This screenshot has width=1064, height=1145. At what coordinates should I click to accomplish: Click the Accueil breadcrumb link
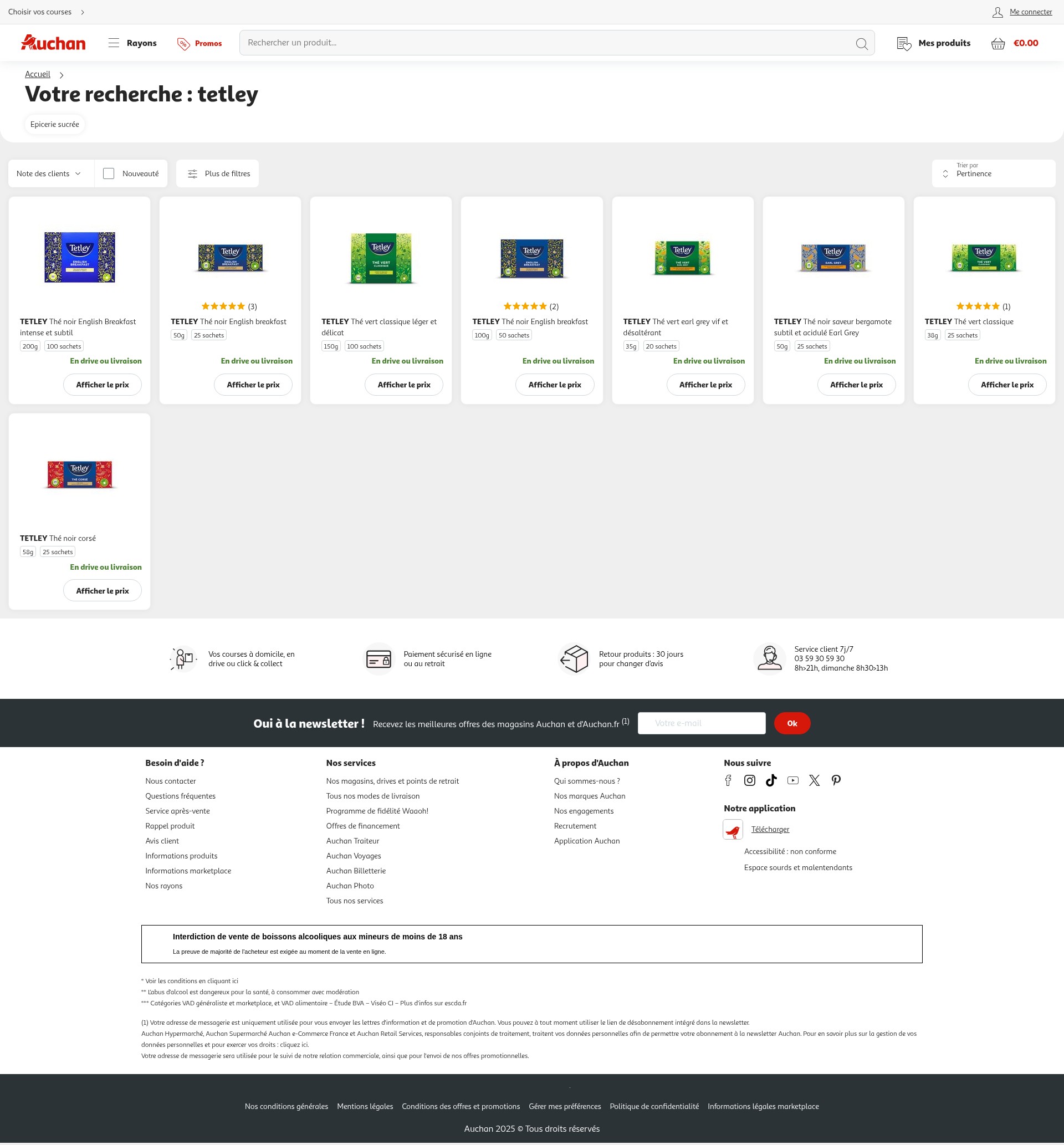pyautogui.click(x=38, y=74)
